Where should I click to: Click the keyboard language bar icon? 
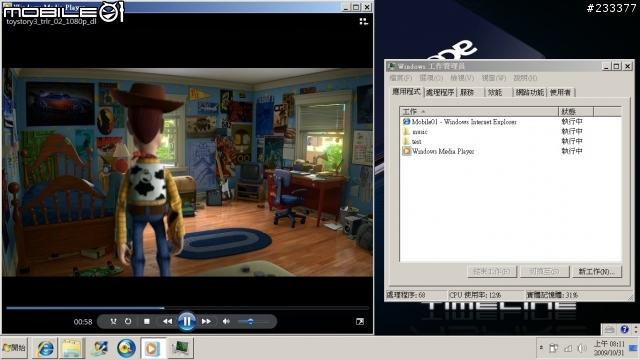[x=609, y=329]
